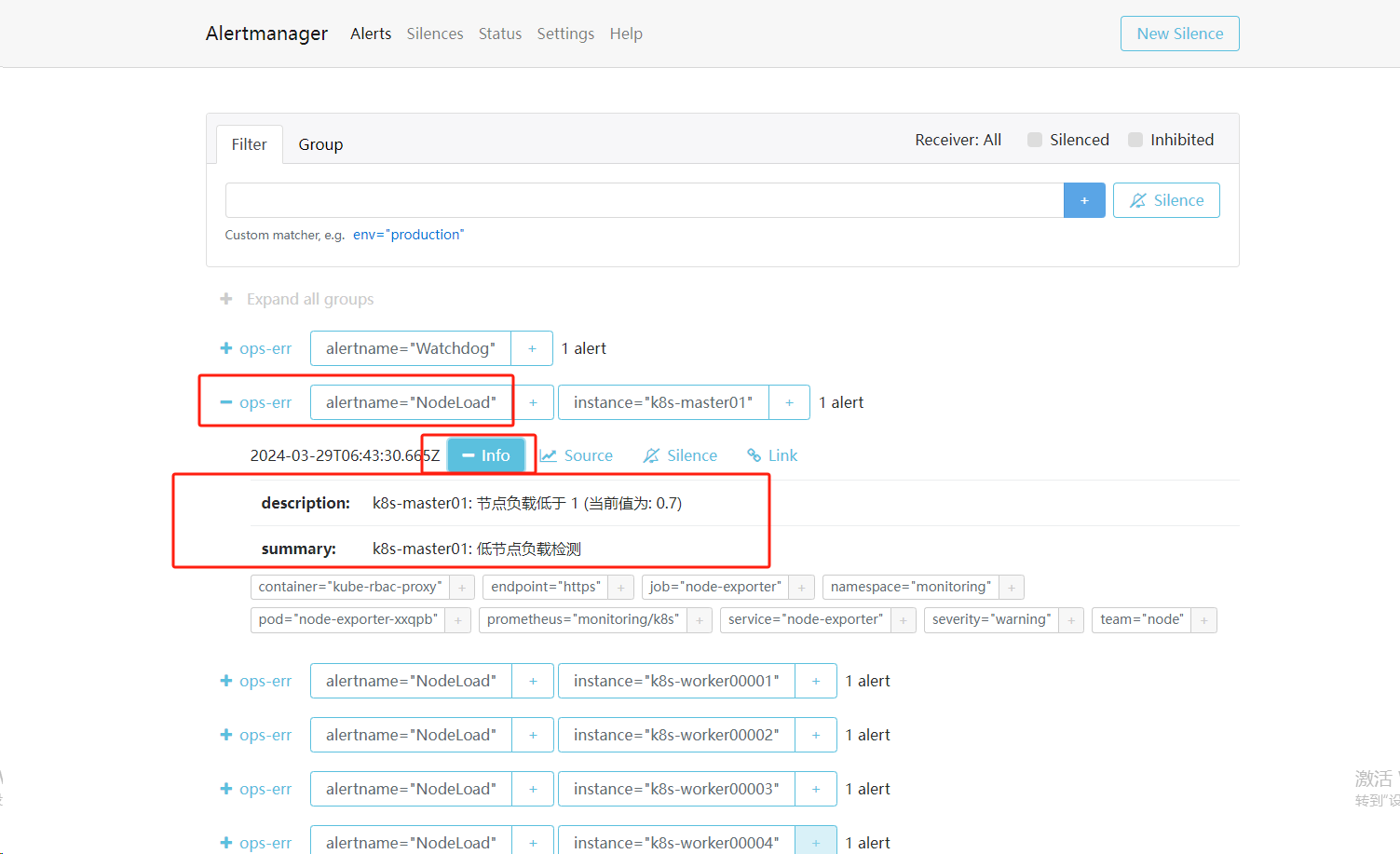
Task: Click the team="node" label
Action: click(x=1142, y=619)
